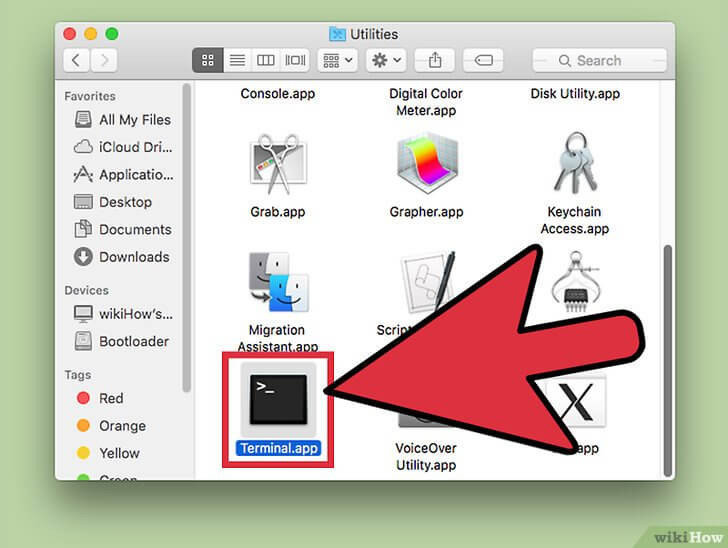Switch to column view mode
728x548 pixels.
tap(266, 60)
